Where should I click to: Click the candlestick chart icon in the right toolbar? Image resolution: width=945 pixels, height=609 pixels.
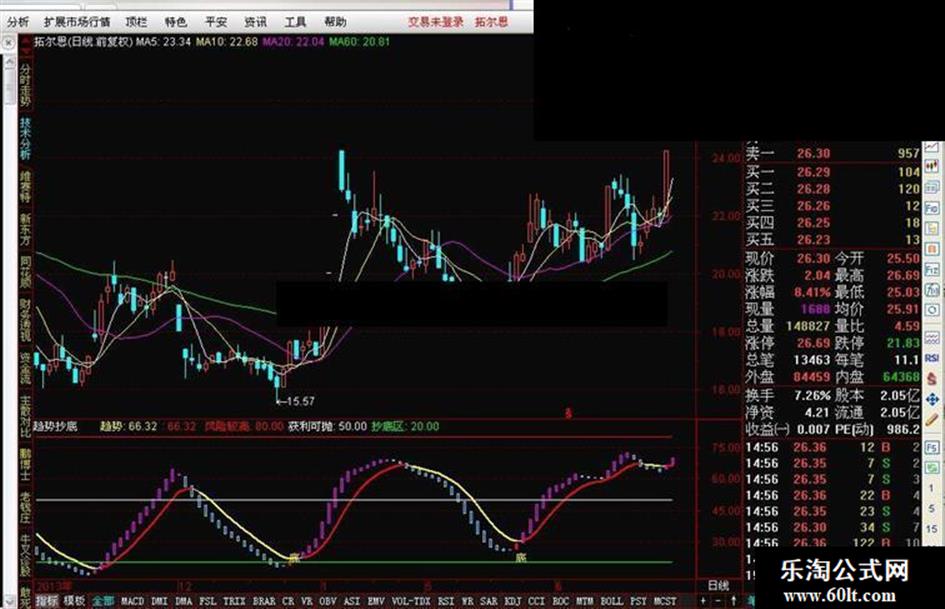[x=932, y=166]
